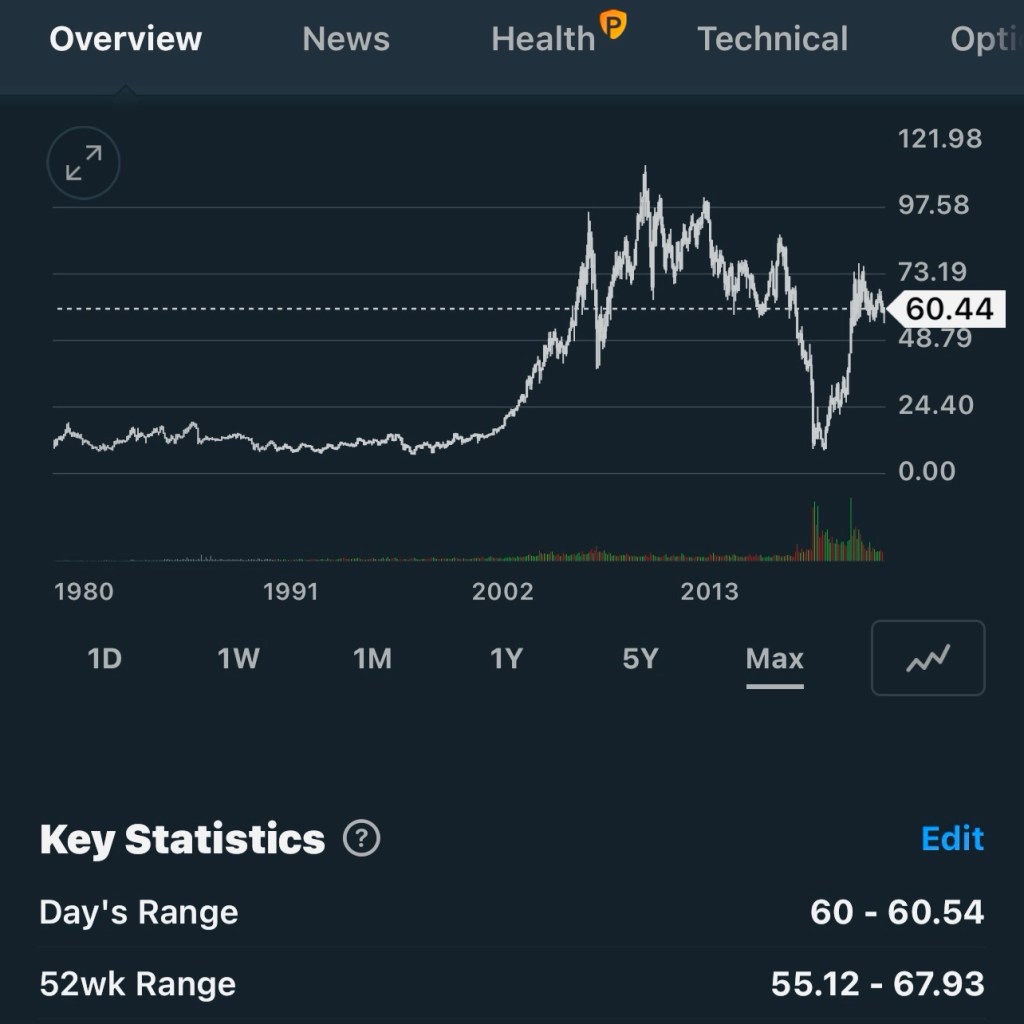Tap the 52wk Range row
This screenshot has width=1024, height=1024.
[512, 984]
